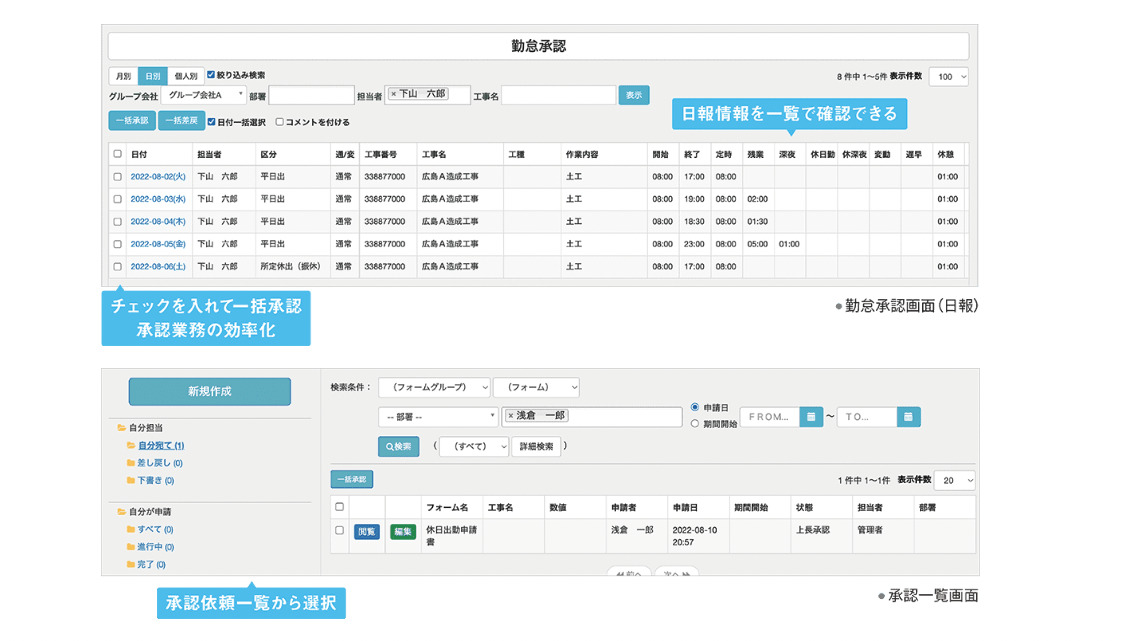Viewport: 1126px width, 641px height.
Task: Switch to the 個人別 tab
Action: 186,76
